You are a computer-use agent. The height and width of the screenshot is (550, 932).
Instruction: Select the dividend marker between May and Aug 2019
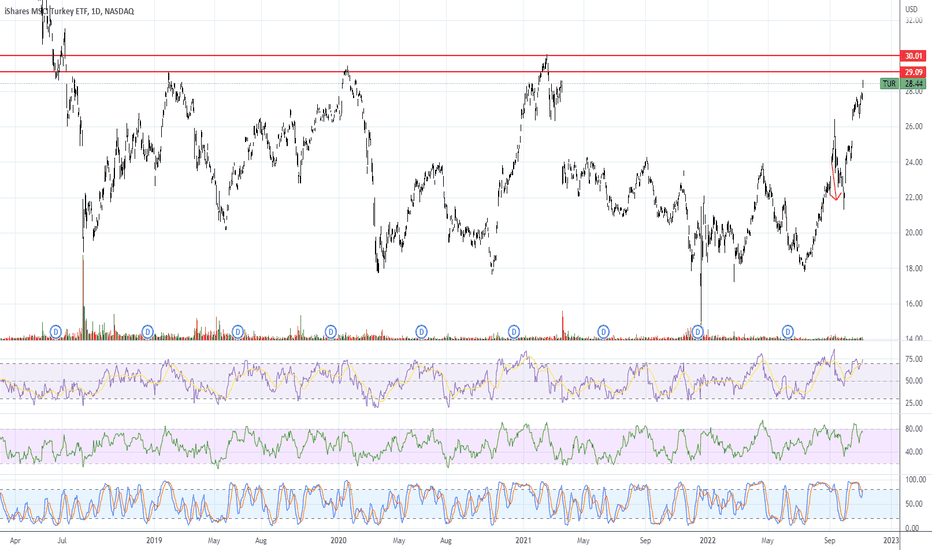point(238,331)
